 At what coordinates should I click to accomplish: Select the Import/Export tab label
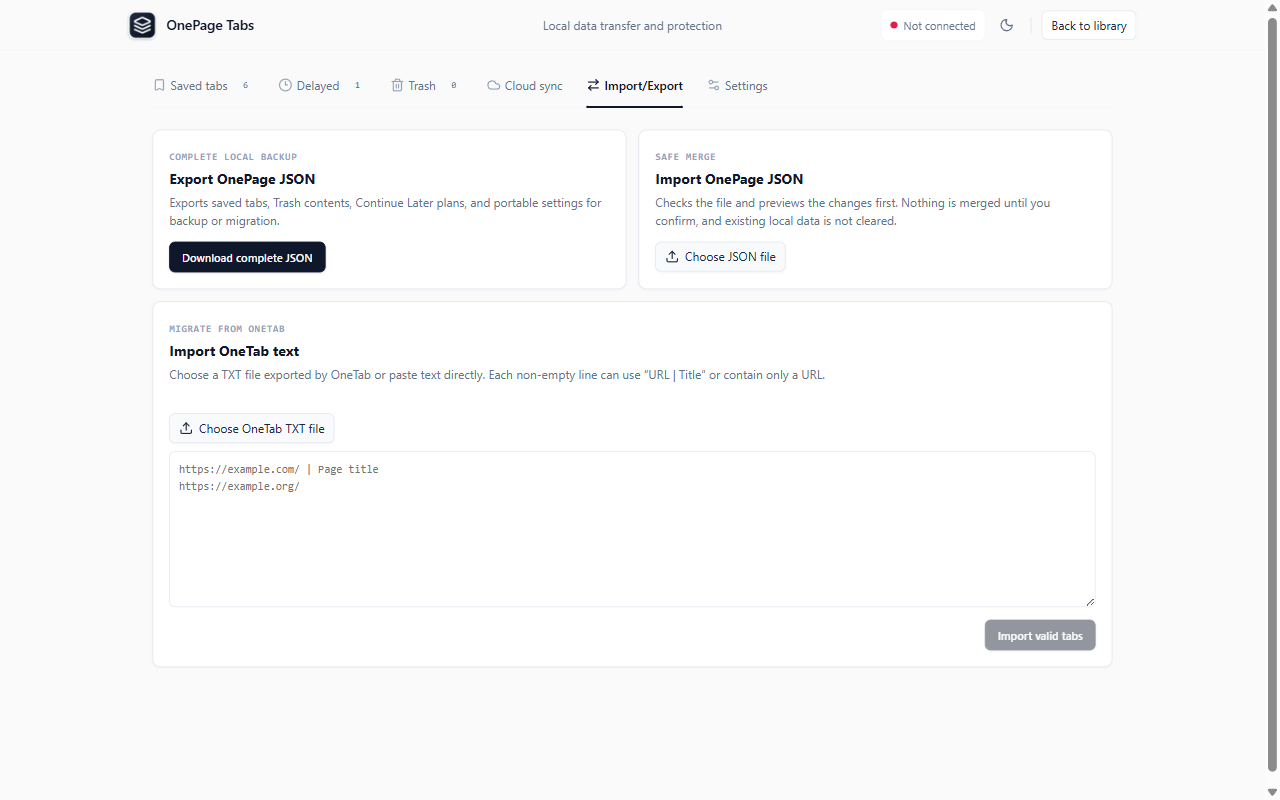pyautogui.click(x=644, y=86)
